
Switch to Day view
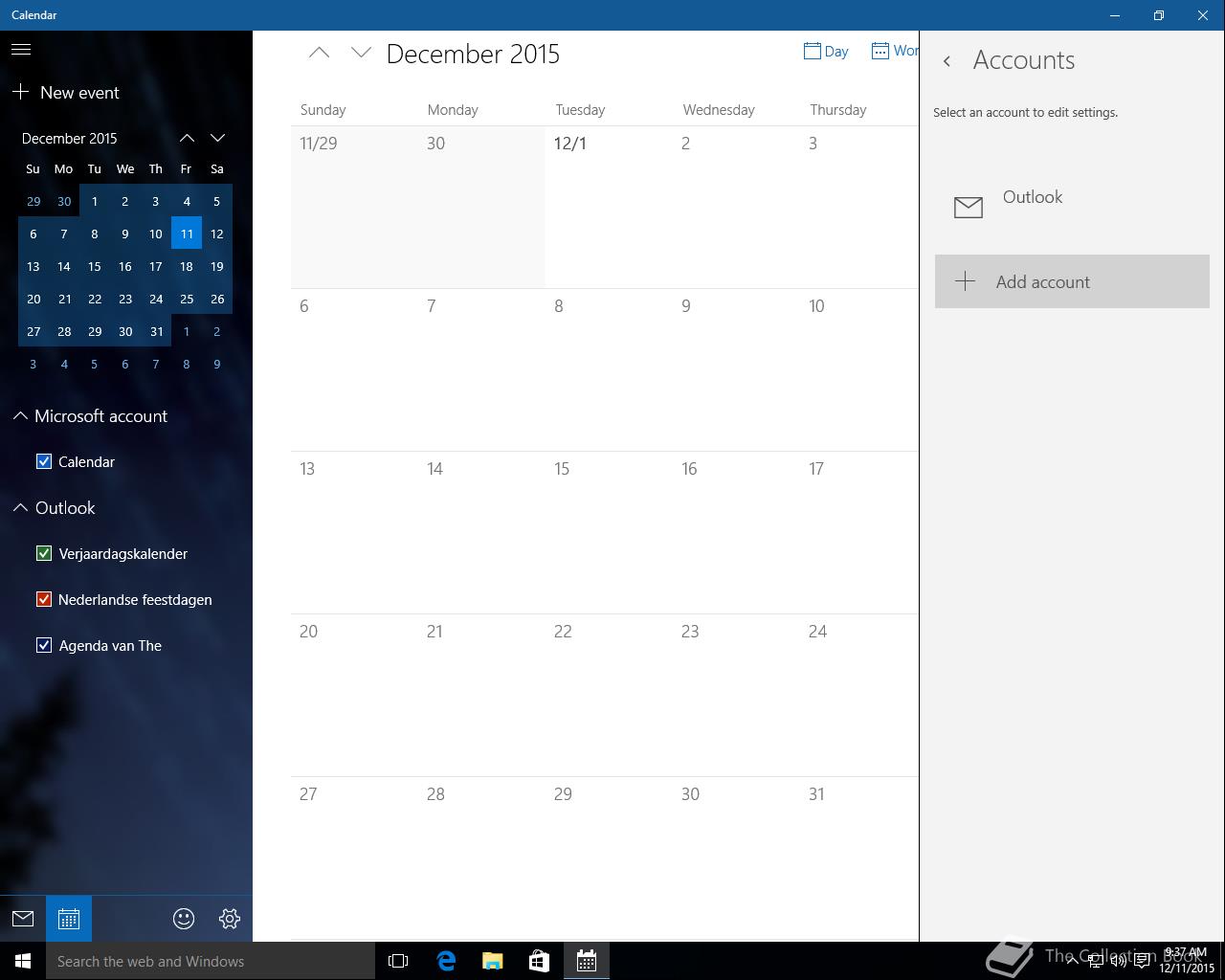click(826, 52)
